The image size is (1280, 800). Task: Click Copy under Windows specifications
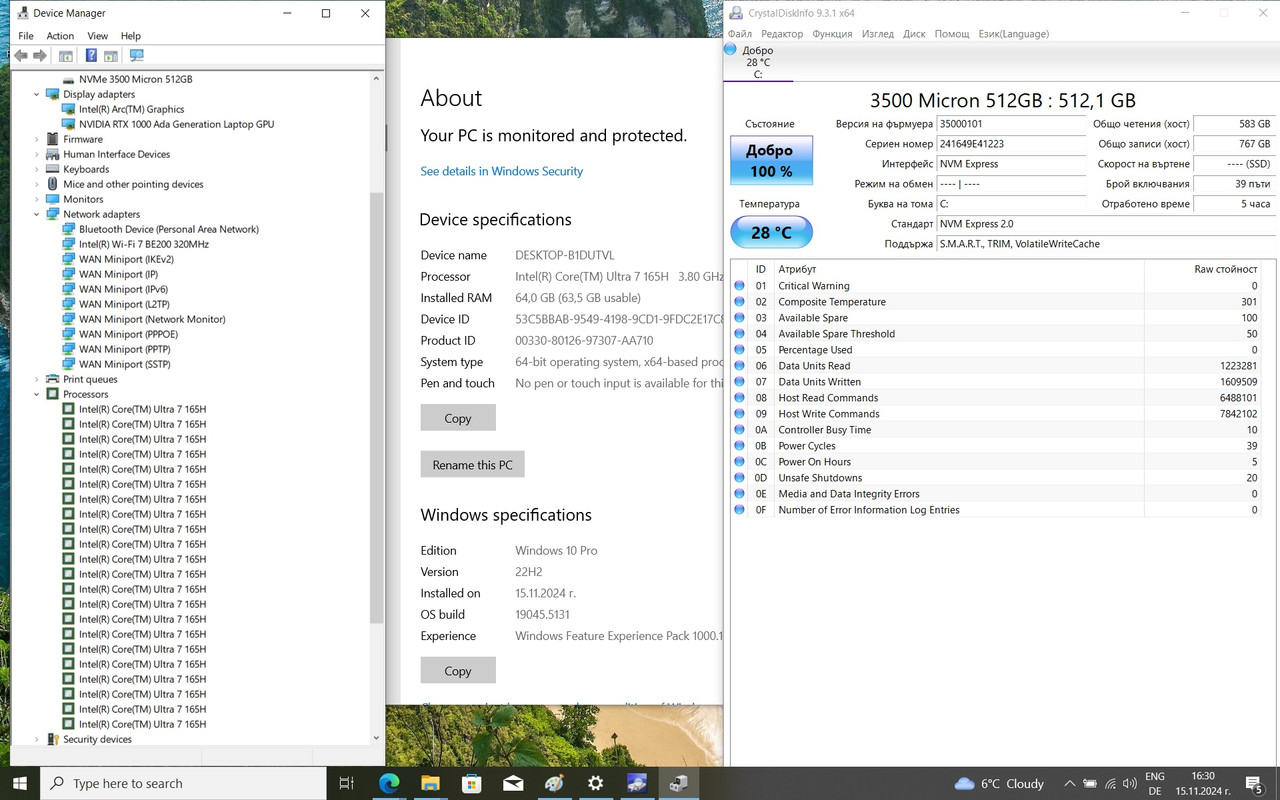458,671
